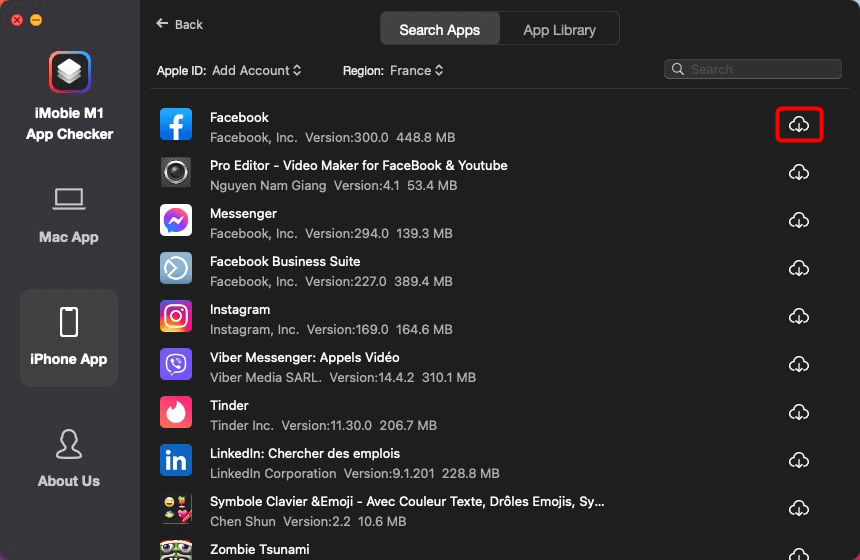Switch to the App Library tab
This screenshot has width=860, height=560.
(x=559, y=29)
